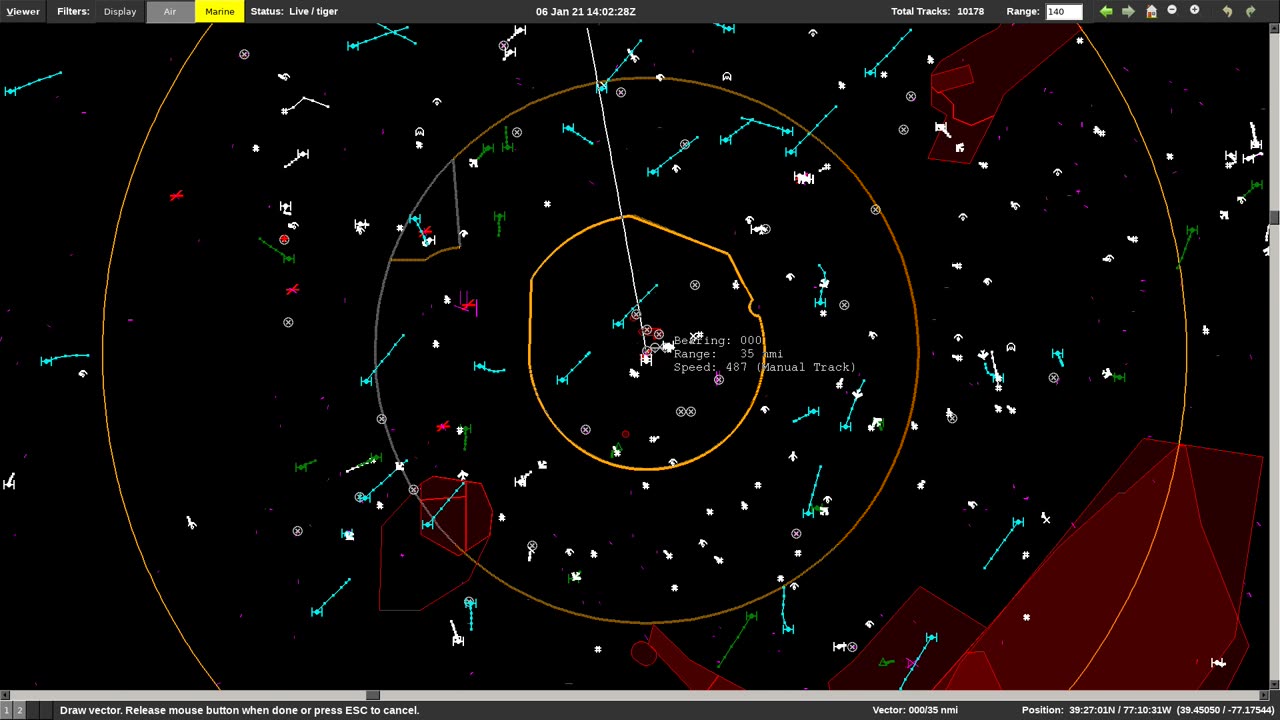Toggle the yellow Marine filter
Image resolution: width=1280 pixels, height=720 pixels.
click(x=219, y=11)
